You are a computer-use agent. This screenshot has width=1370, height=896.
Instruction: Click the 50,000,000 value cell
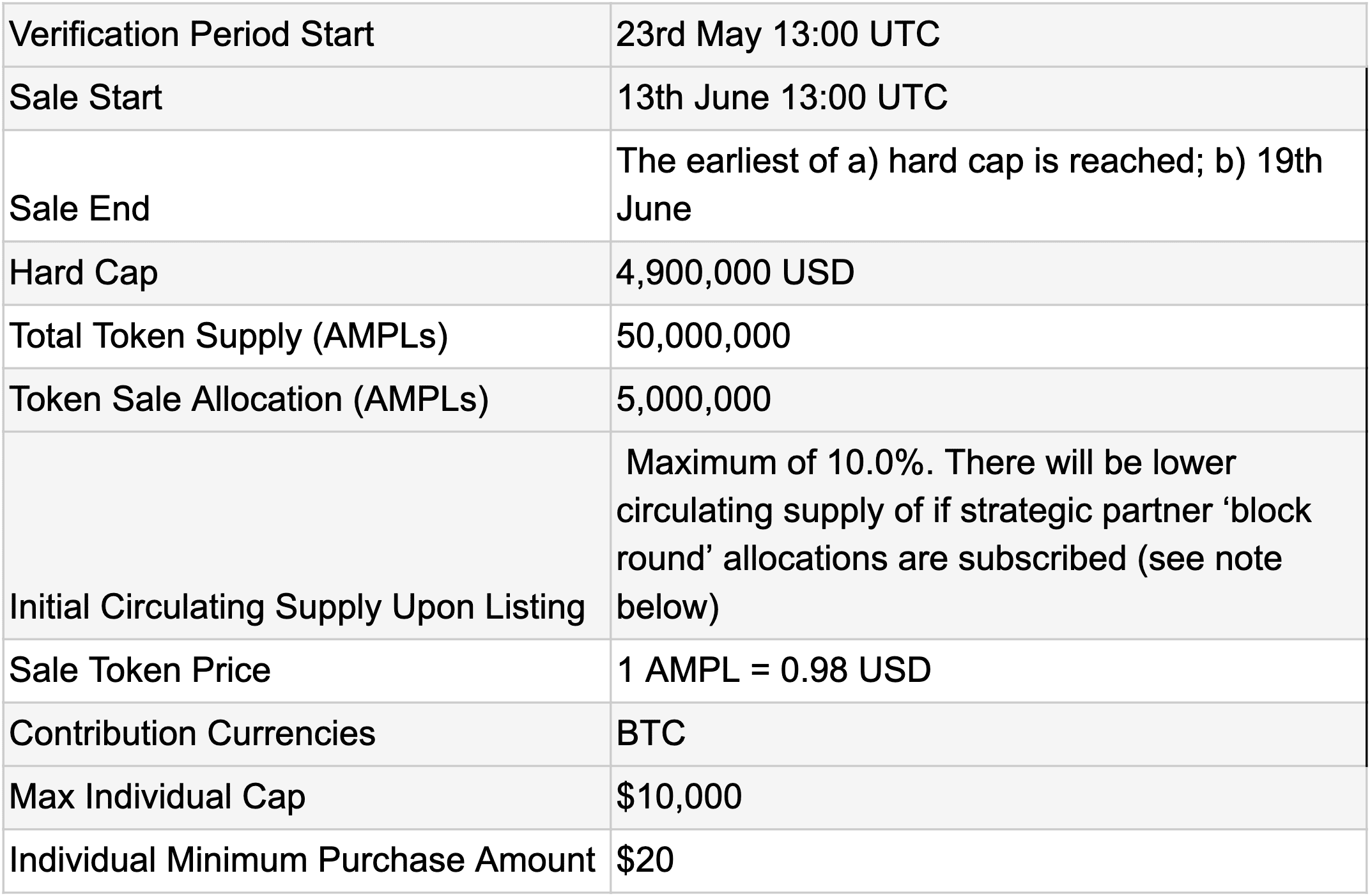pos(989,336)
